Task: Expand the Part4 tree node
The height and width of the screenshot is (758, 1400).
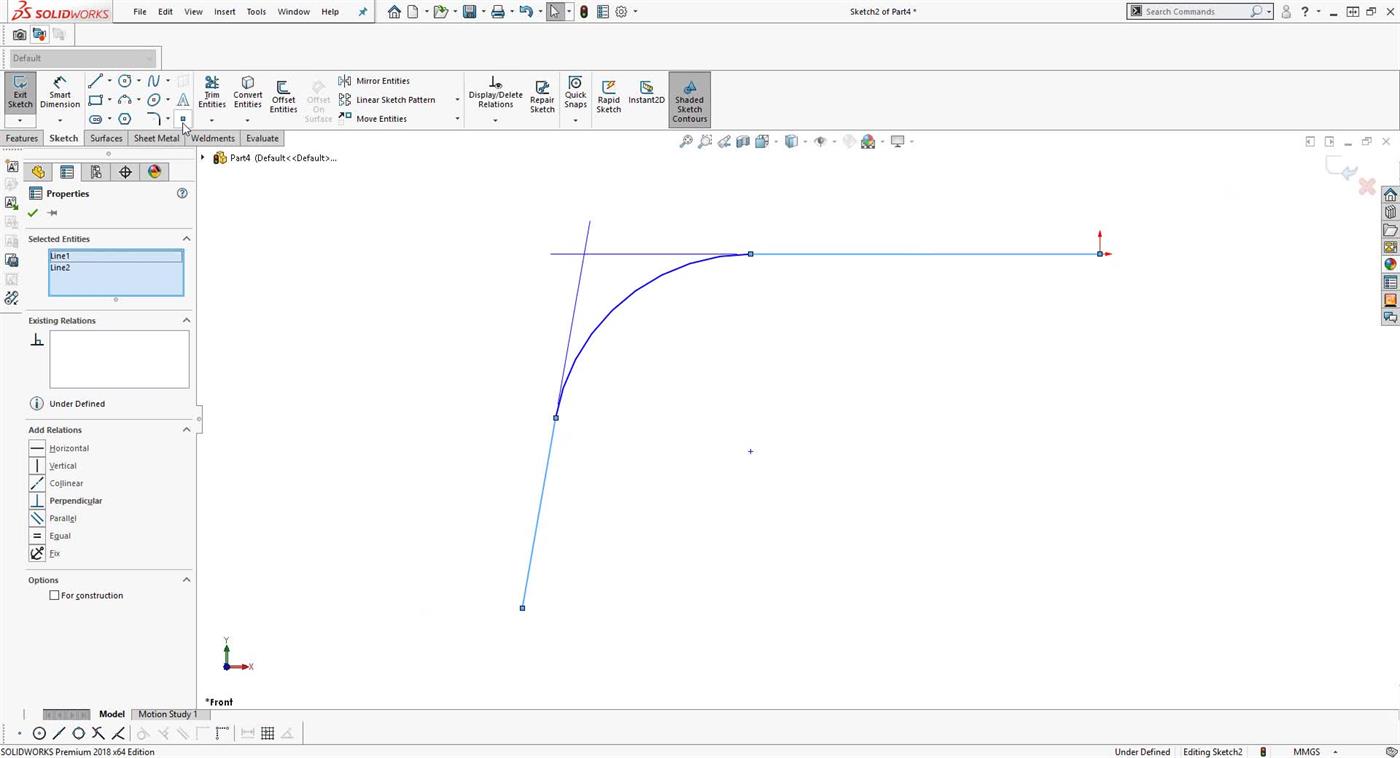Action: pyautogui.click(x=202, y=157)
